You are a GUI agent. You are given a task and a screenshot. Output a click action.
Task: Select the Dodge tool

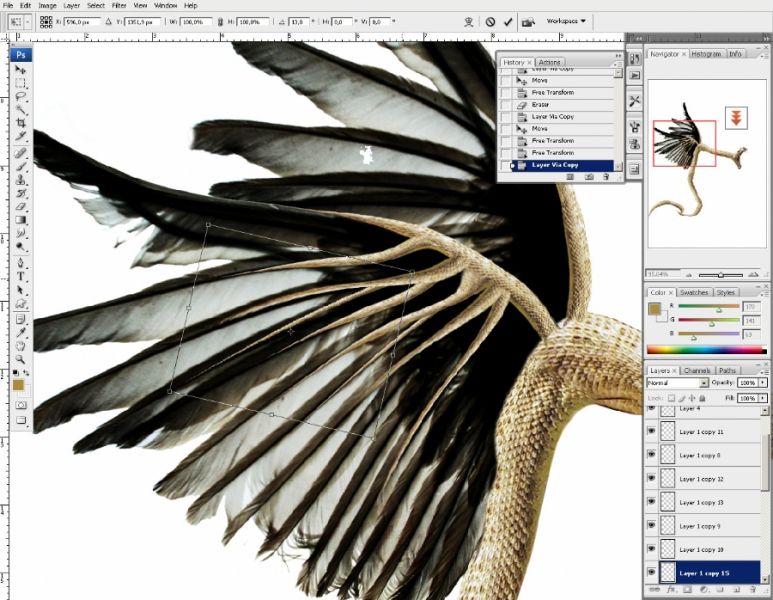pyautogui.click(x=21, y=246)
